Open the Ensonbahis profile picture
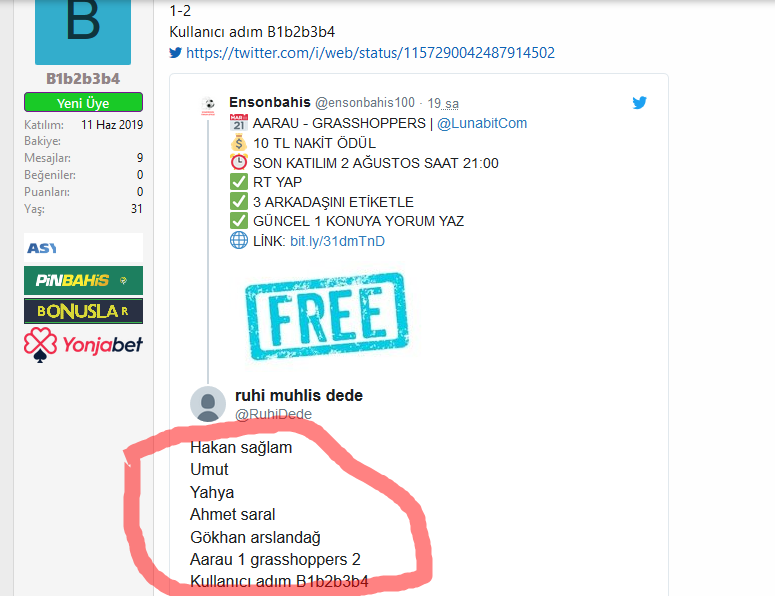This screenshot has width=775, height=596. (209, 105)
